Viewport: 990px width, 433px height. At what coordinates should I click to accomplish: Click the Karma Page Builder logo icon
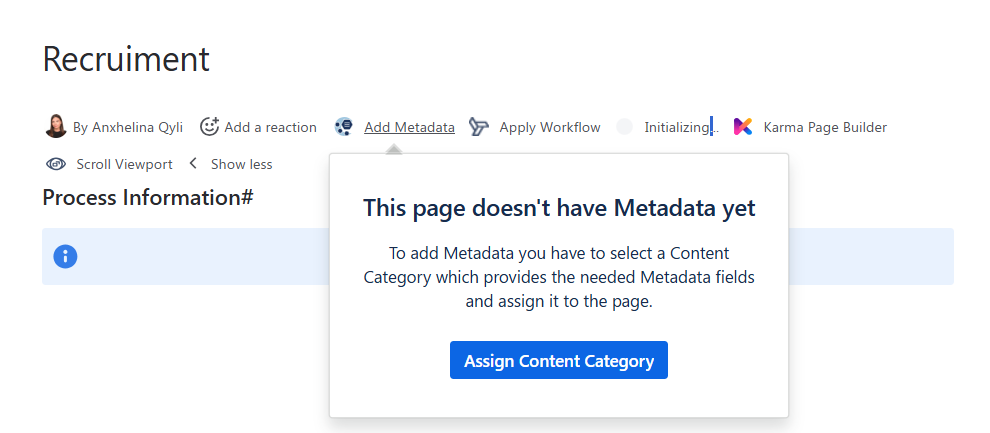tap(743, 127)
